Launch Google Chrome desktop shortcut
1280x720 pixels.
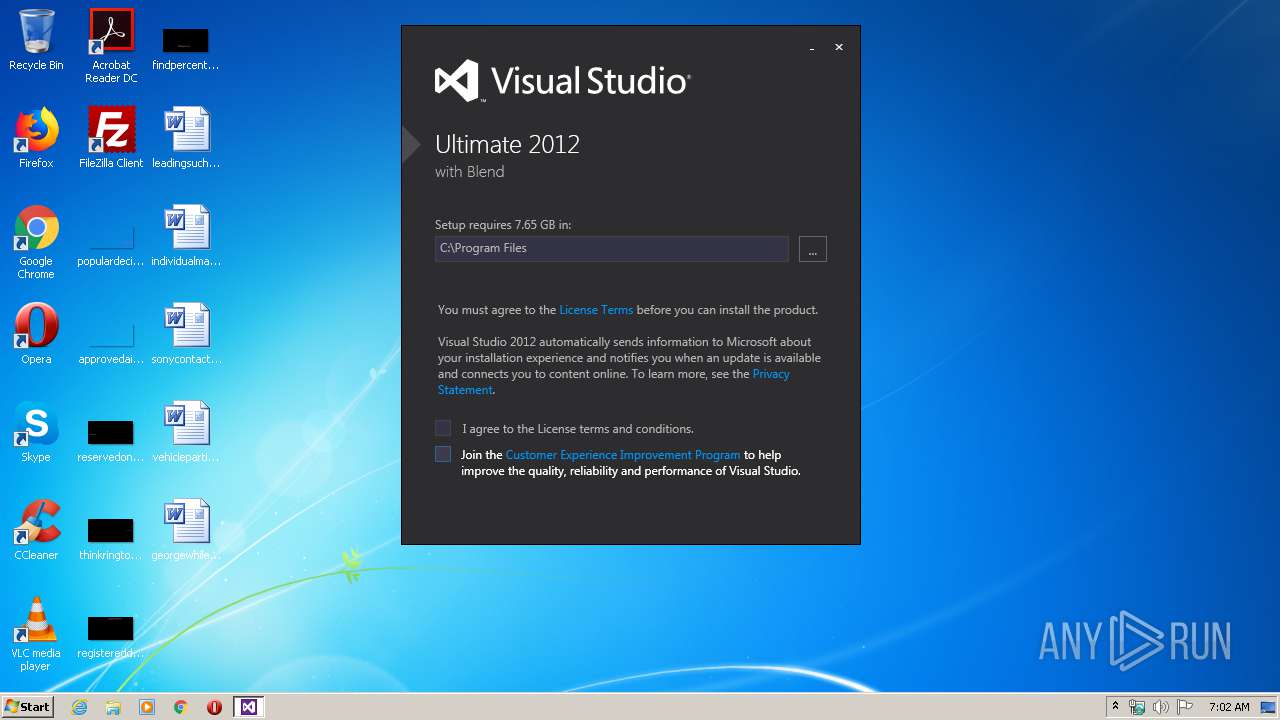click(36, 243)
